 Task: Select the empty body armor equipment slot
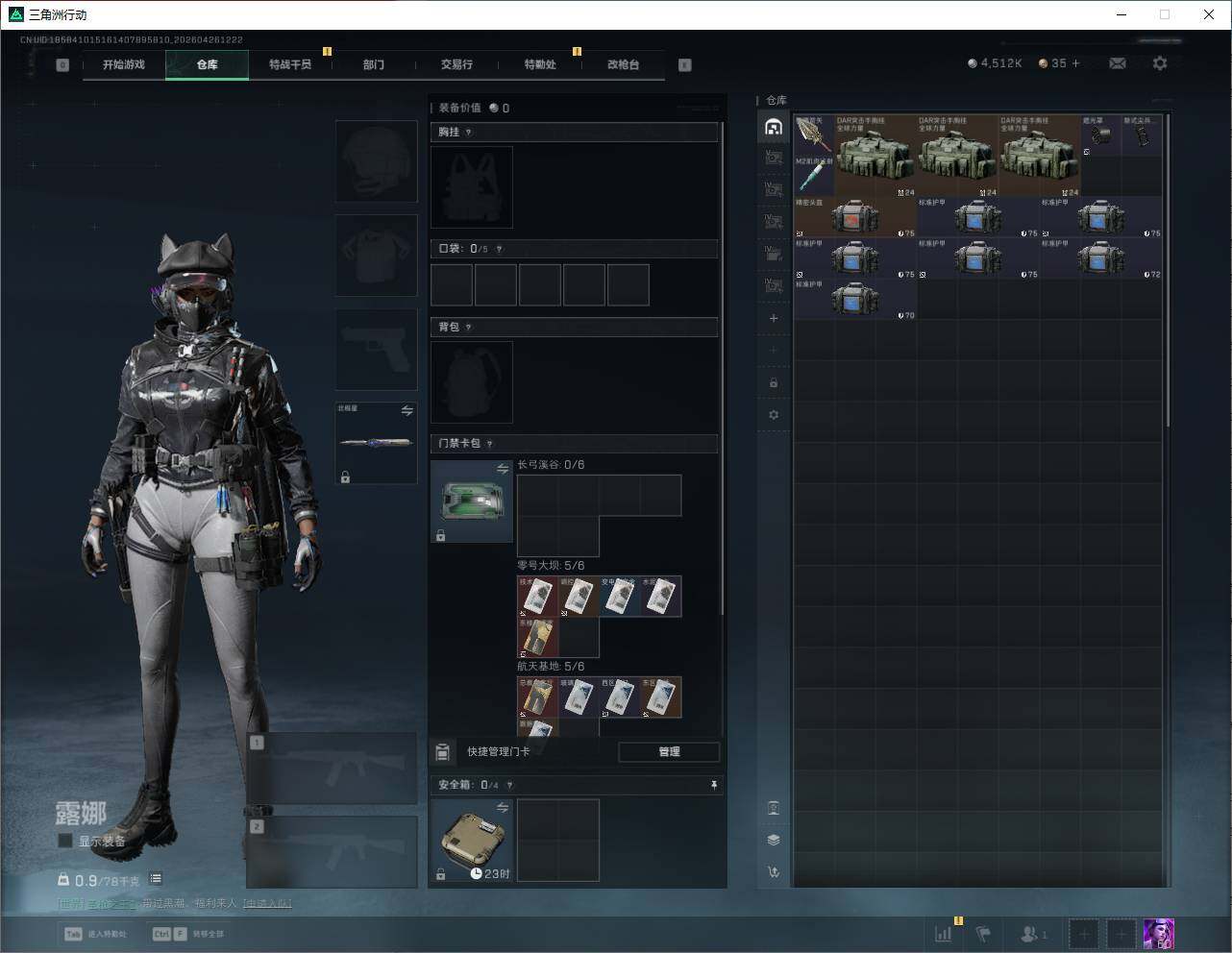pyautogui.click(x=376, y=255)
